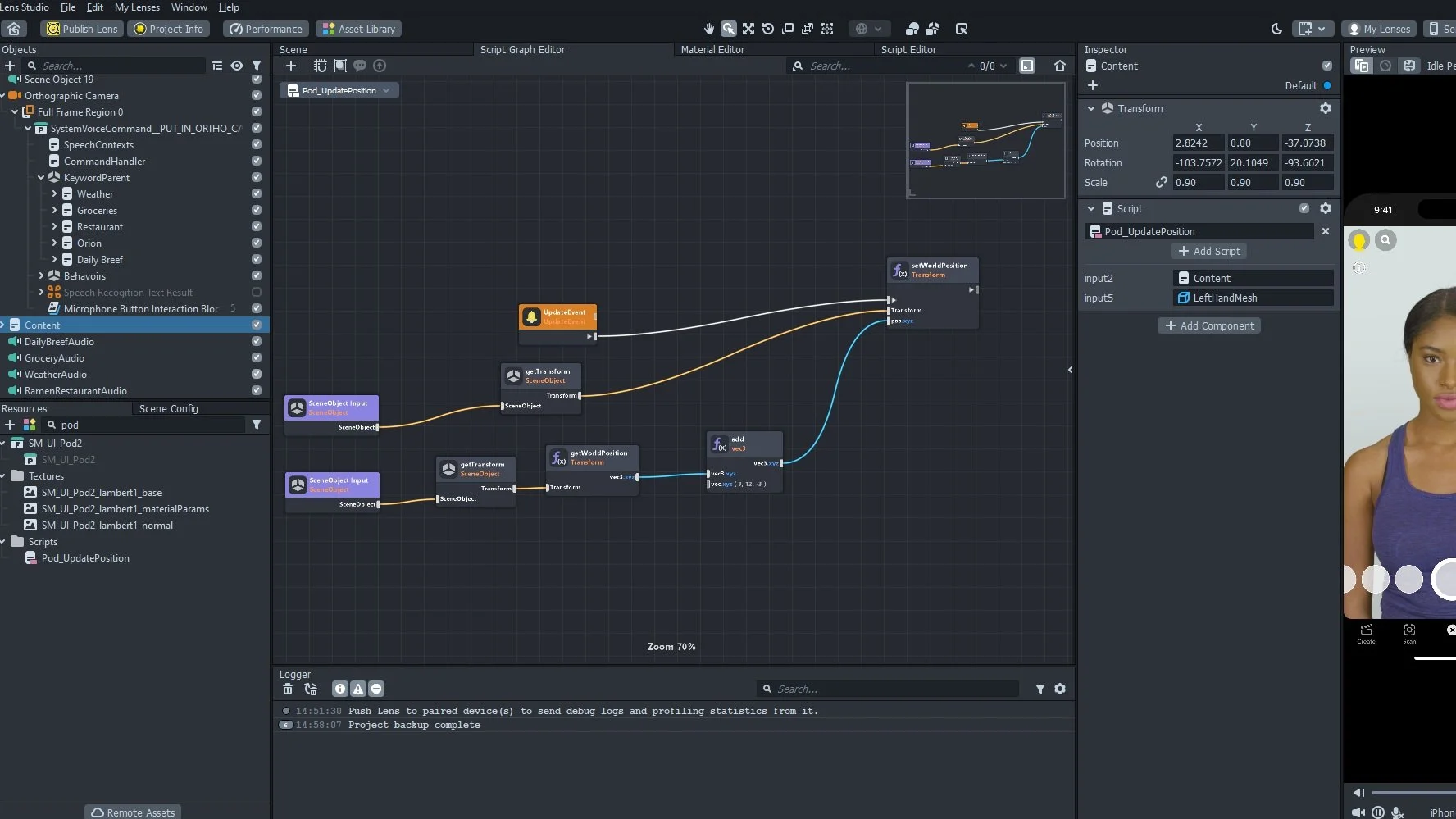Image resolution: width=1456 pixels, height=819 pixels.
Task: Toggle dark mode moon icon
Action: [1276, 29]
